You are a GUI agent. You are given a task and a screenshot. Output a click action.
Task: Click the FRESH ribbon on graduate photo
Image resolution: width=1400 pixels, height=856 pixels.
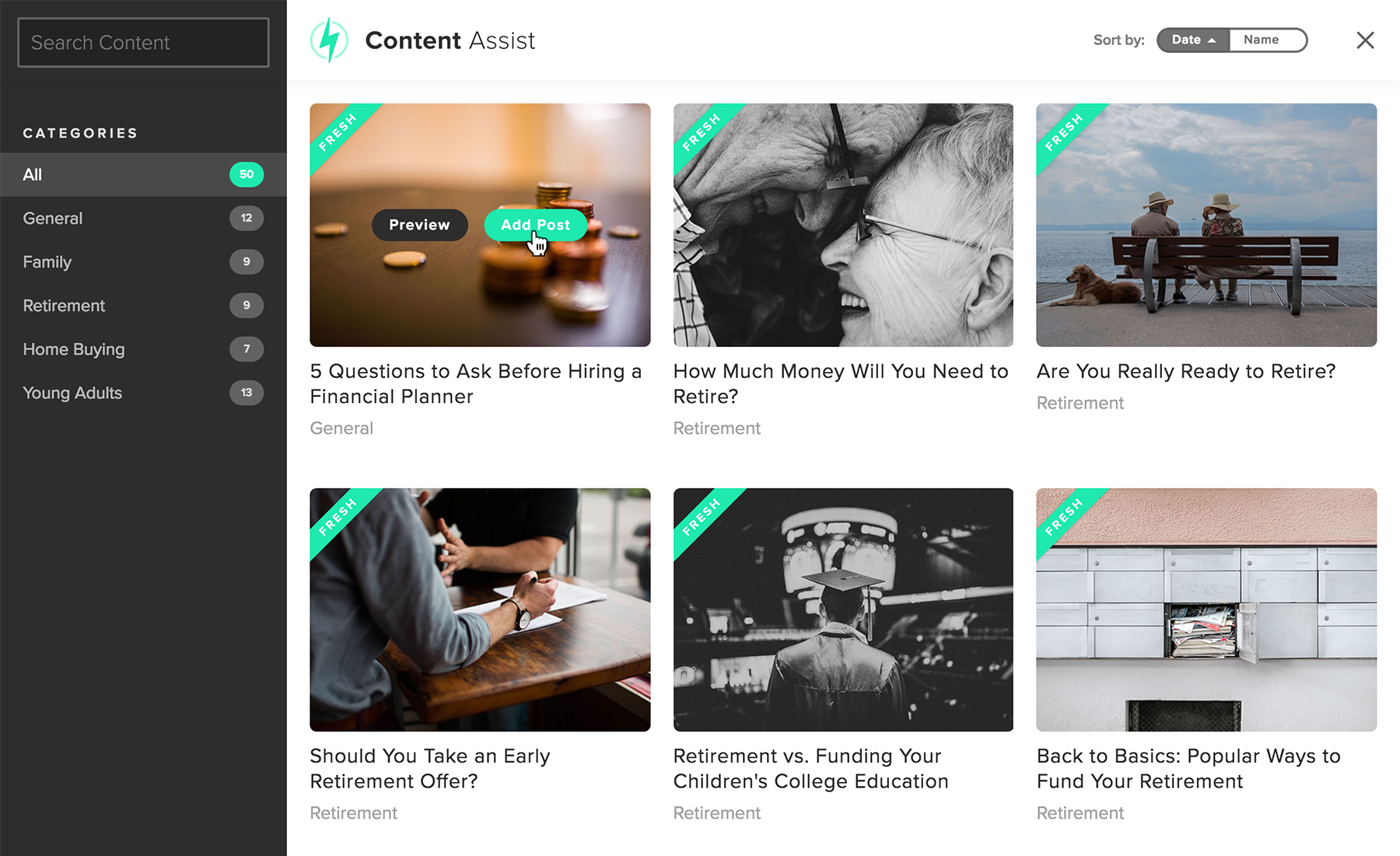click(x=701, y=517)
